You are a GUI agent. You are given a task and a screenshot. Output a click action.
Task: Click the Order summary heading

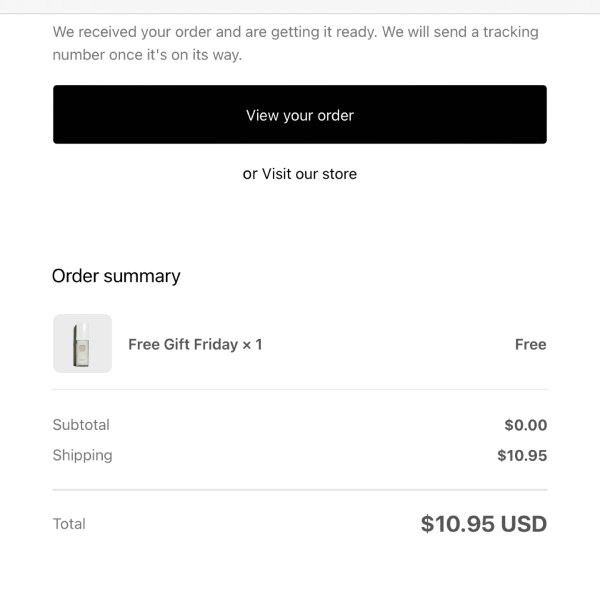coord(116,276)
